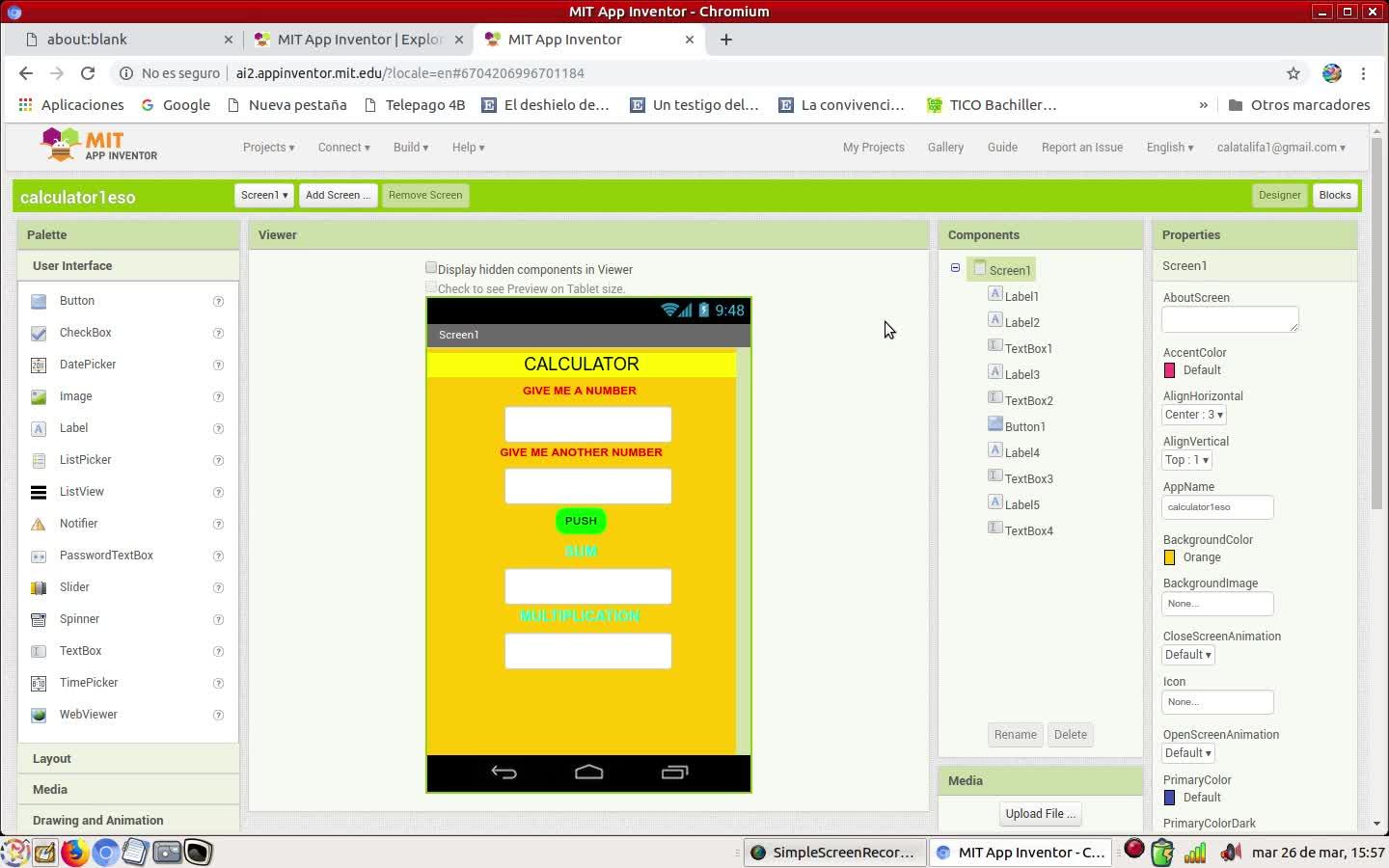Open the Build menu

click(411, 148)
